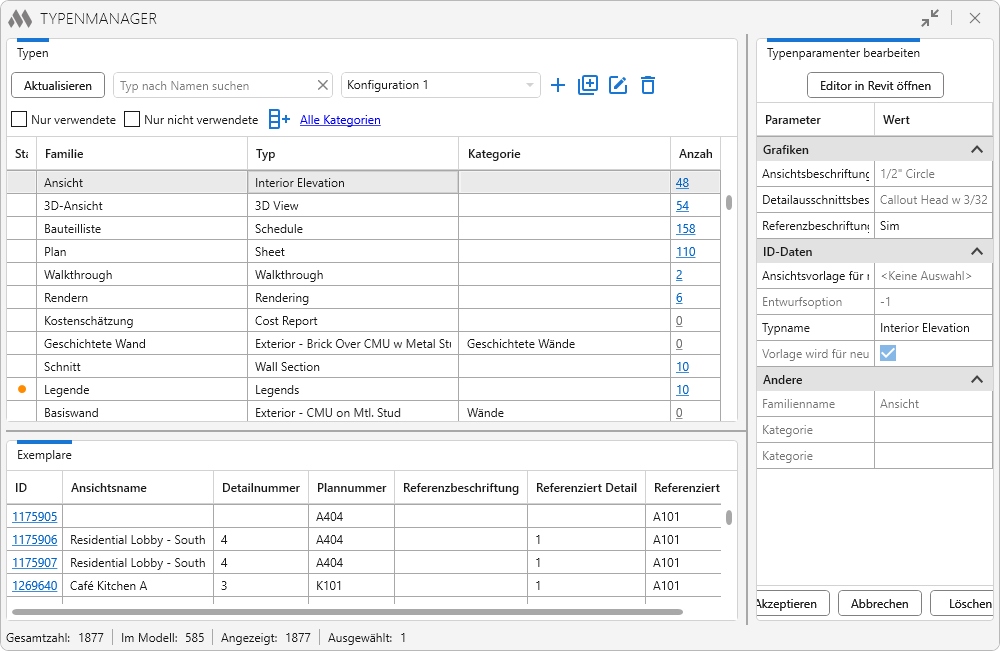
Task: Click the edit configuration pencil icon
Action: click(618, 86)
